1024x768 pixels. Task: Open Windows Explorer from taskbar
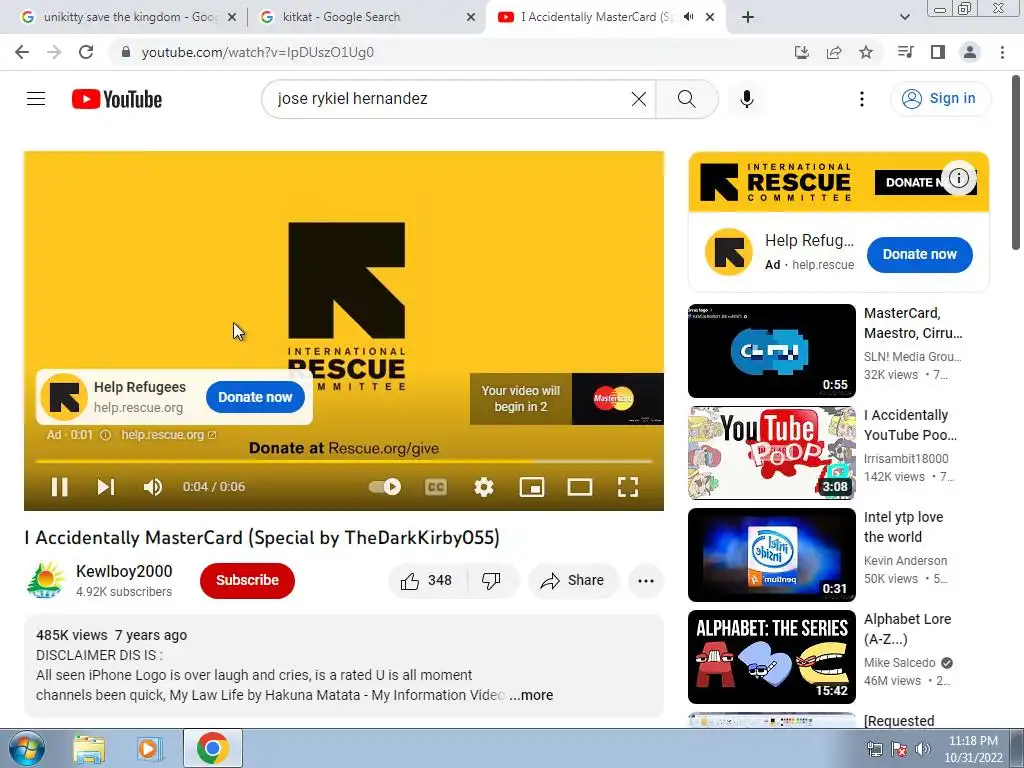click(x=89, y=749)
